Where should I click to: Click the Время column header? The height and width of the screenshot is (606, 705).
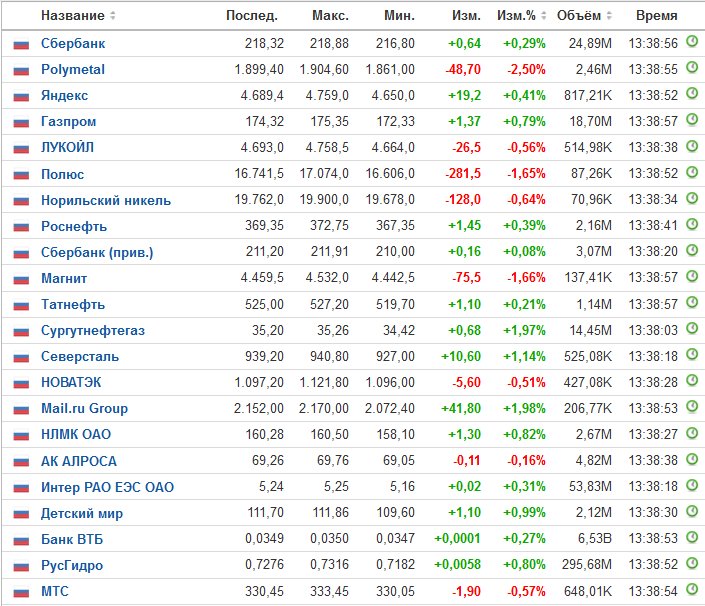point(656,15)
